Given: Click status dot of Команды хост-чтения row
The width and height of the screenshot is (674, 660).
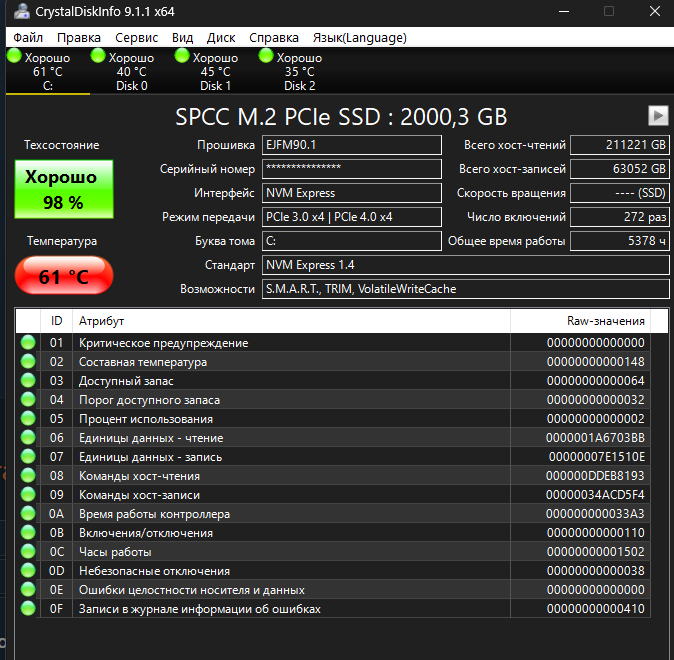Looking at the screenshot, I should (28, 476).
